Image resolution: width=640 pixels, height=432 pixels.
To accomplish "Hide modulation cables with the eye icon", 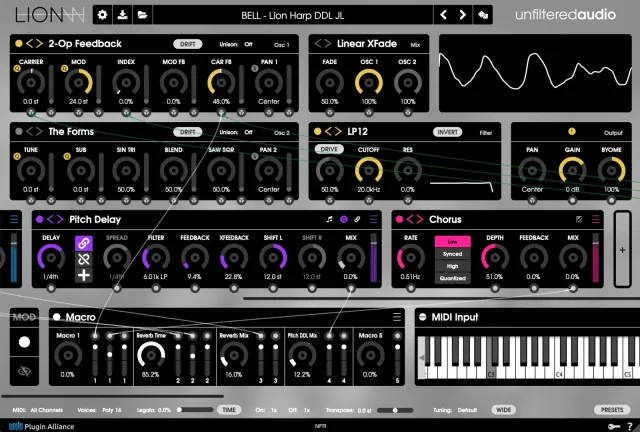I will tap(24, 371).
